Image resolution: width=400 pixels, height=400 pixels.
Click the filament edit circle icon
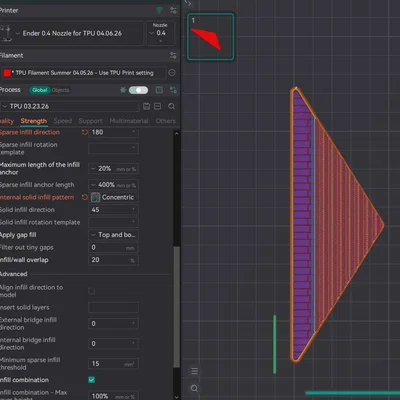[x=172, y=73]
